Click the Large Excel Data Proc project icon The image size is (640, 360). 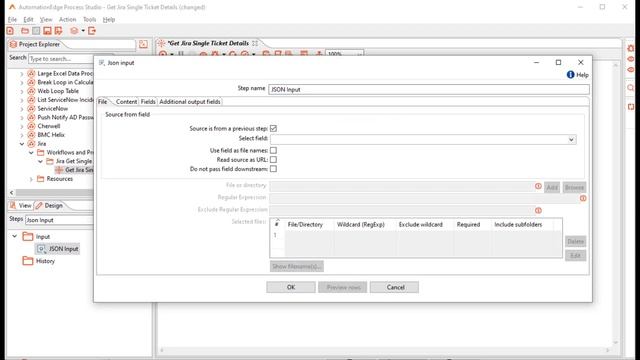pos(31,73)
